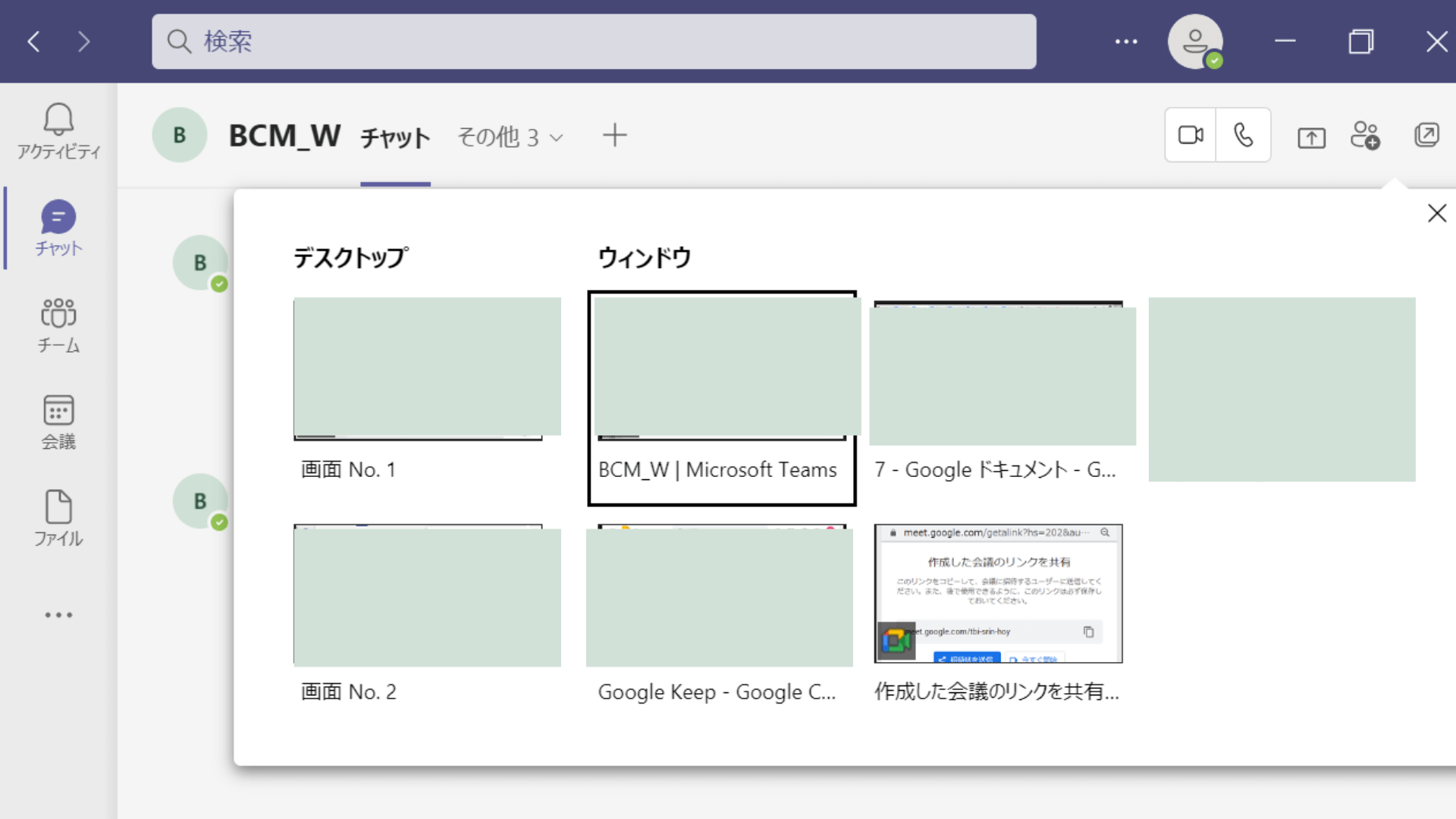Open the pop-out chat icon
Viewport: 1456px width, 819px height.
1428,134
